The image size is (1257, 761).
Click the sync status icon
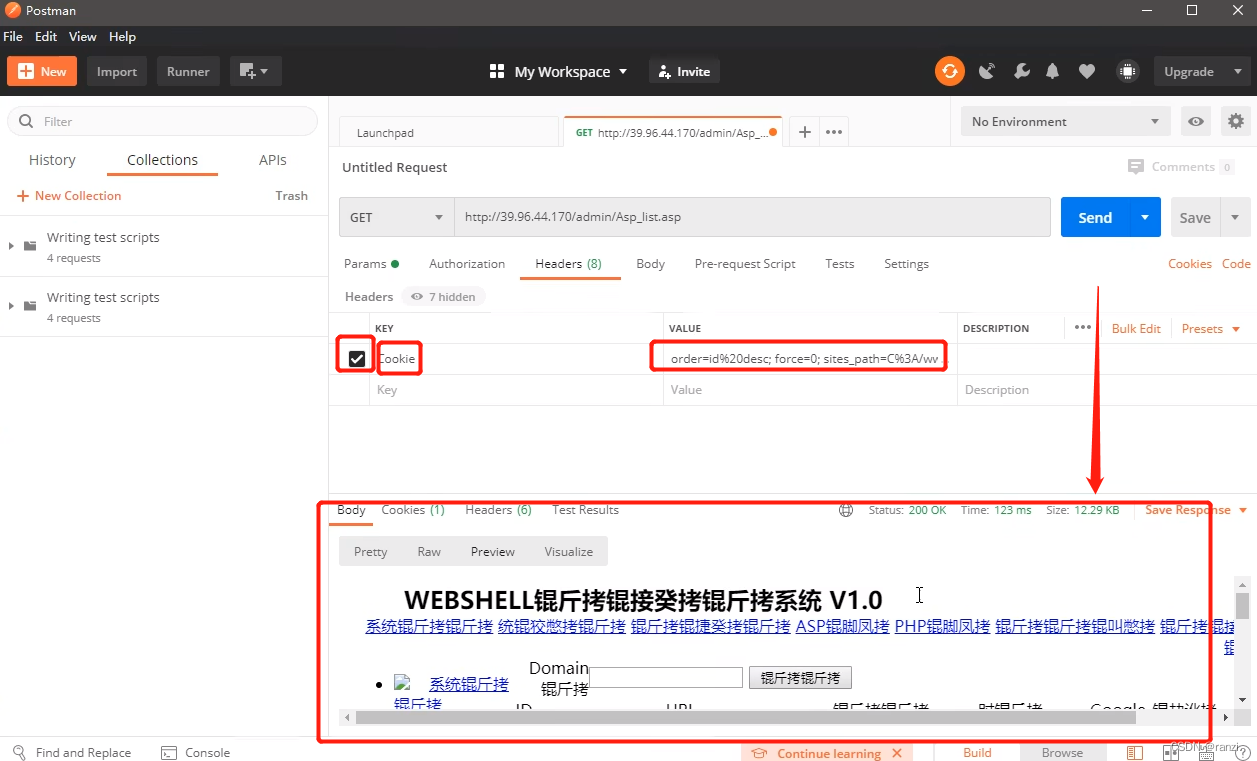pos(950,71)
